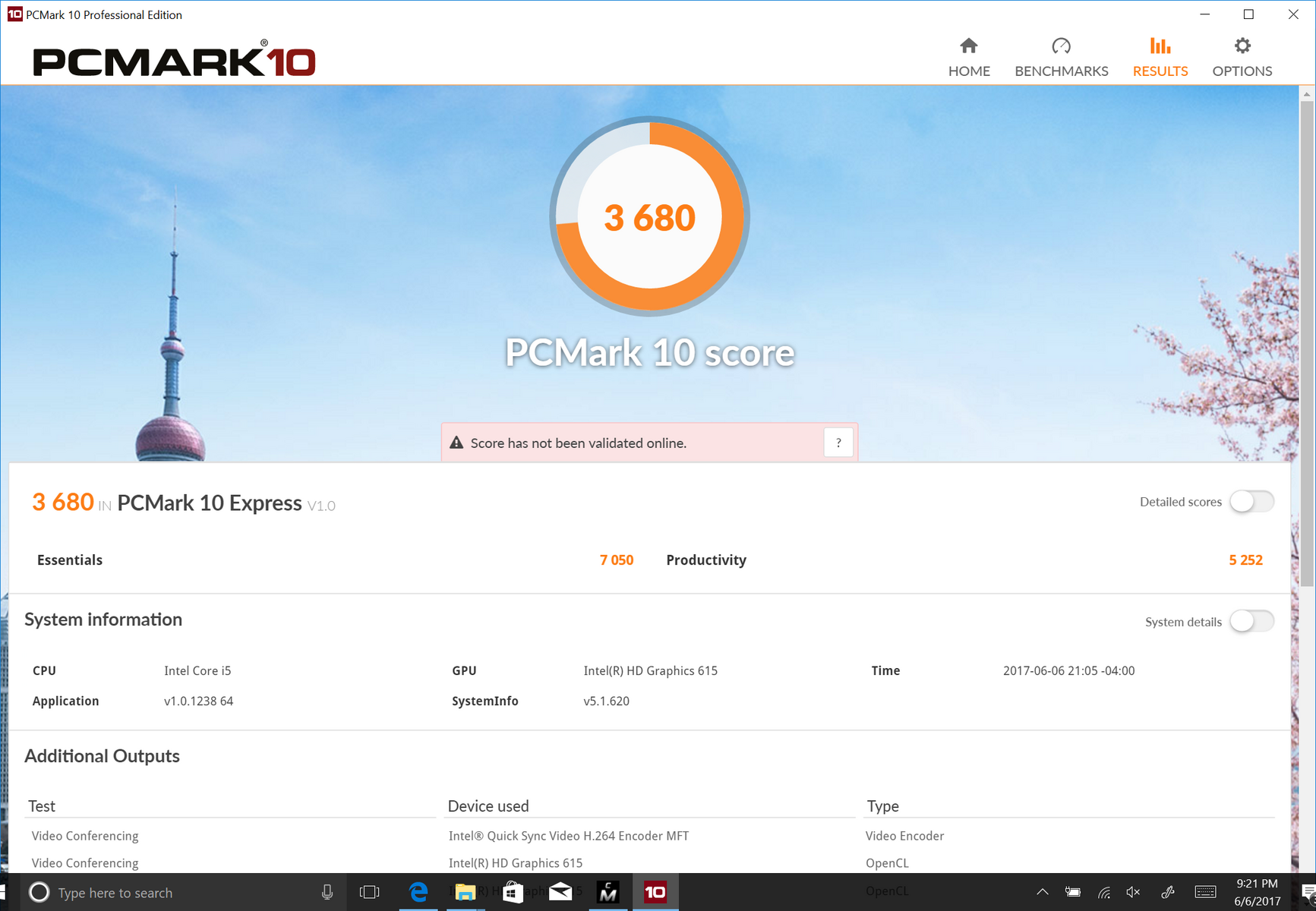Click the Test column header

tap(42, 806)
